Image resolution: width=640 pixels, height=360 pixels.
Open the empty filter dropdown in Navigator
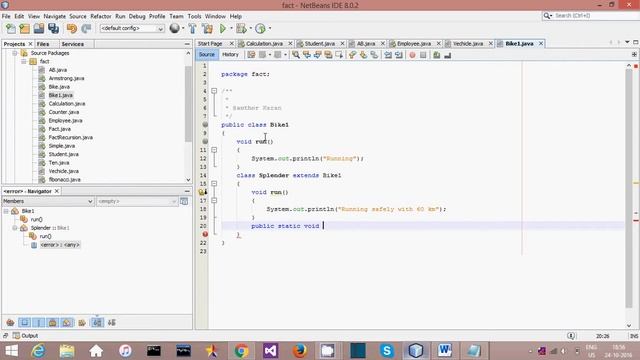coord(137,201)
